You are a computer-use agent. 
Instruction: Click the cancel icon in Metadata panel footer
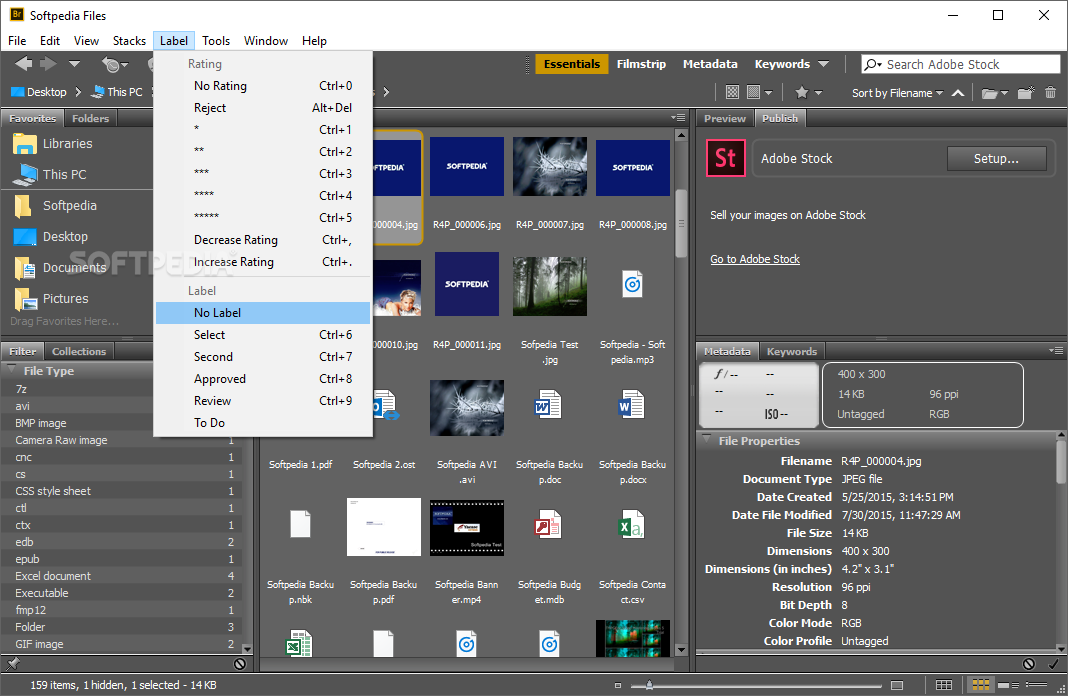pos(1028,663)
